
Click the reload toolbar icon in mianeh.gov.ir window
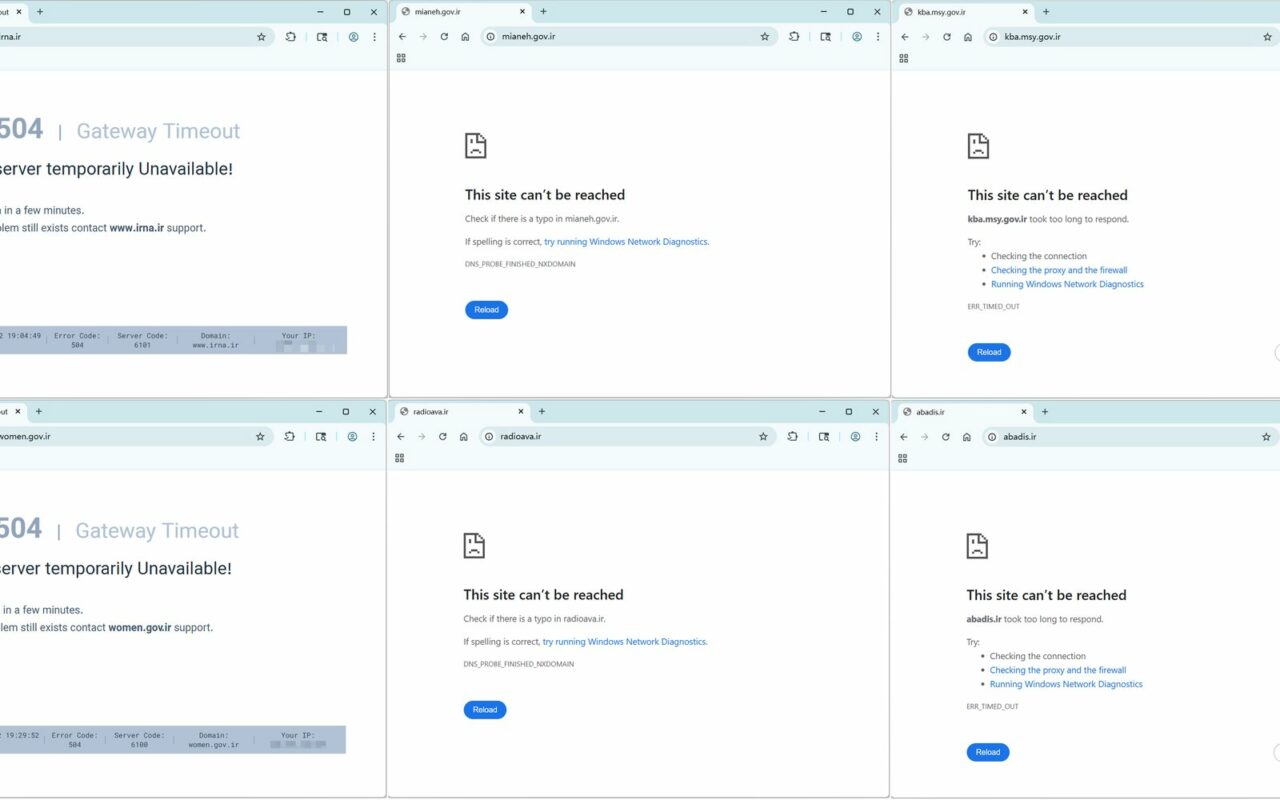click(x=444, y=37)
